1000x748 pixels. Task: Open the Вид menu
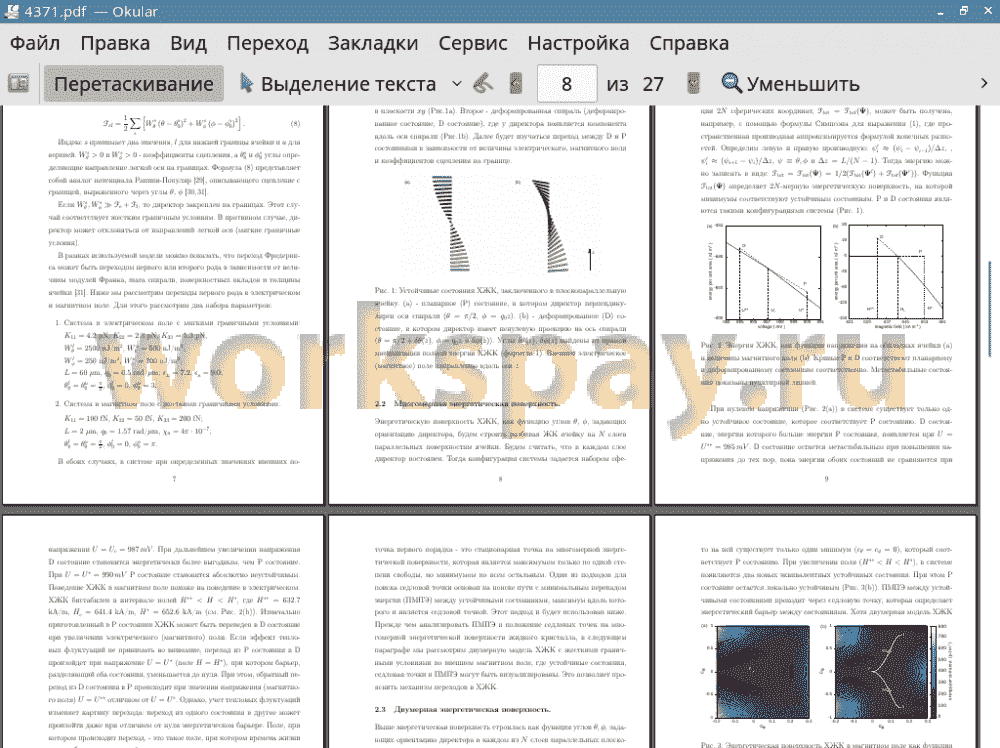point(188,43)
